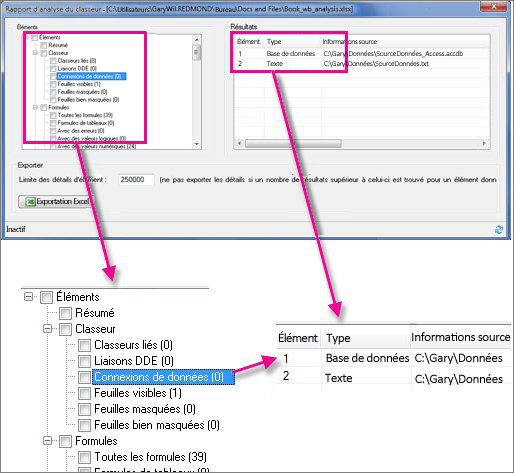This screenshot has height=473, width=514.
Task: Select Base de données in the enlarged table
Action: coord(367,358)
